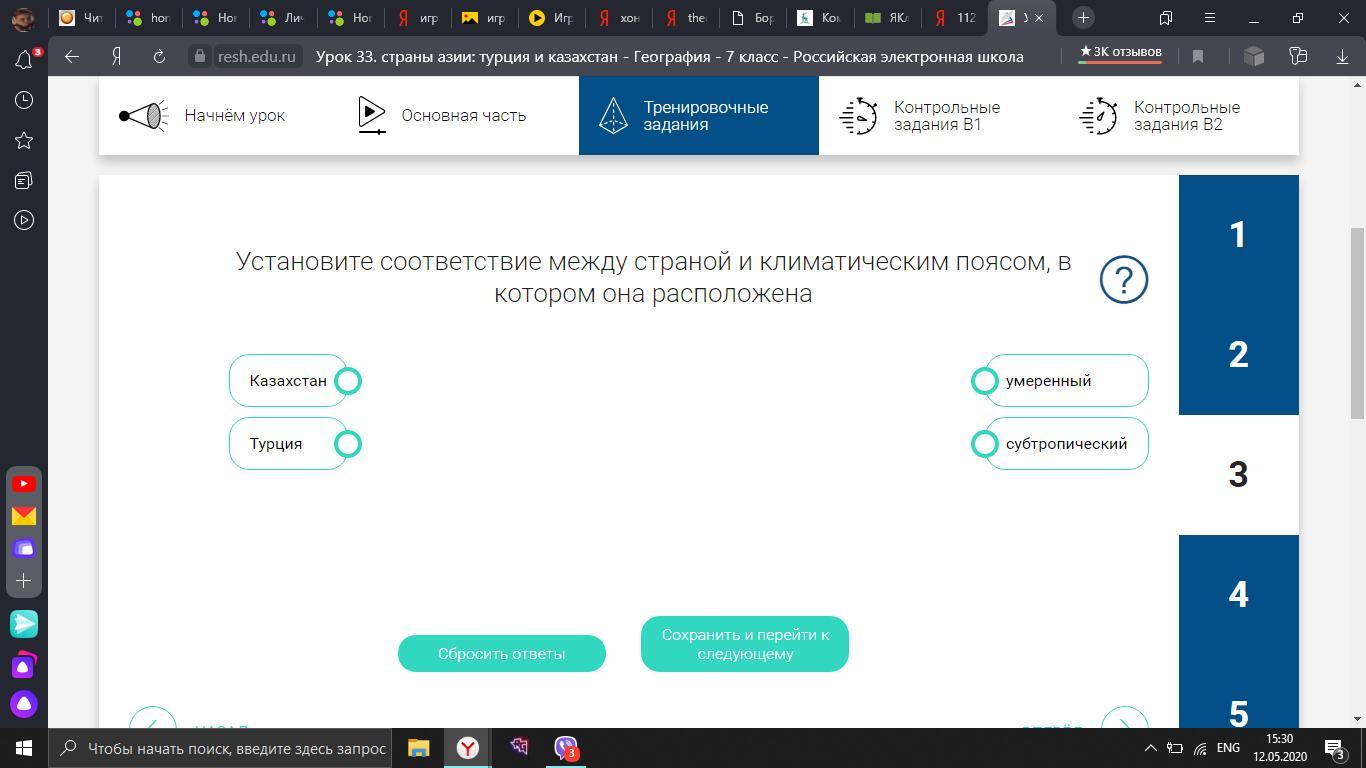
Task: Launch YouTube from the sidebar
Action: (24, 484)
